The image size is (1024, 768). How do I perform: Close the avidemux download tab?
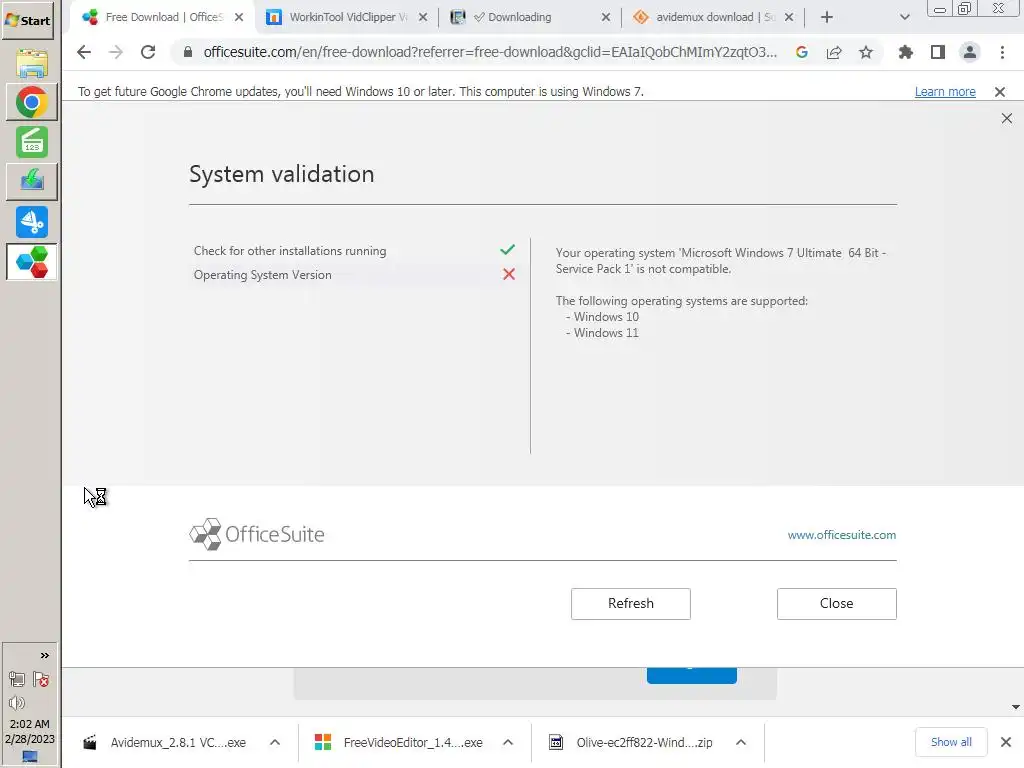click(x=789, y=17)
